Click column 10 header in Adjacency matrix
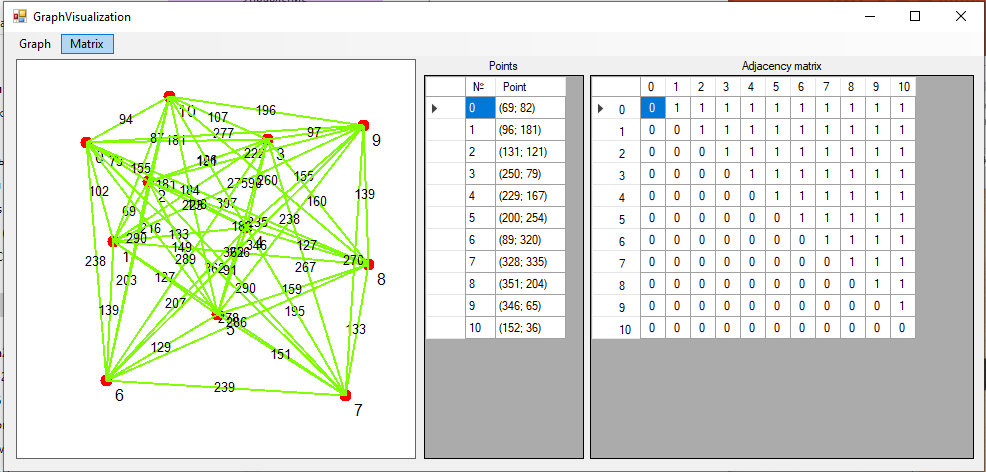This screenshot has height=472, width=986. 902,87
